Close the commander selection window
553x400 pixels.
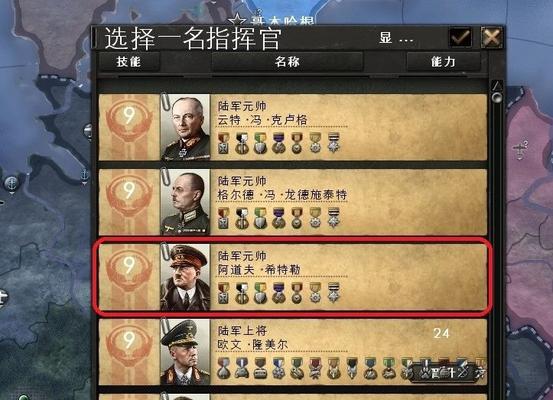coord(492,37)
